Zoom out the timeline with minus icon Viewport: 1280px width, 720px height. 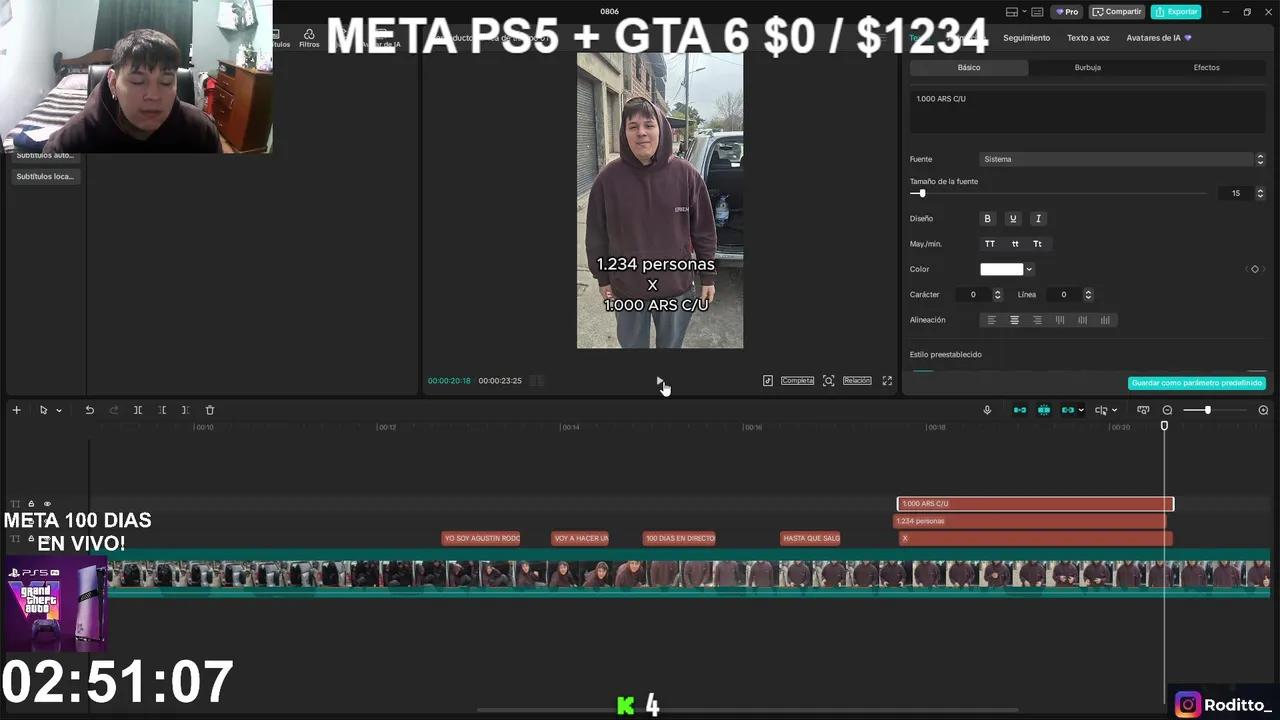click(1167, 410)
